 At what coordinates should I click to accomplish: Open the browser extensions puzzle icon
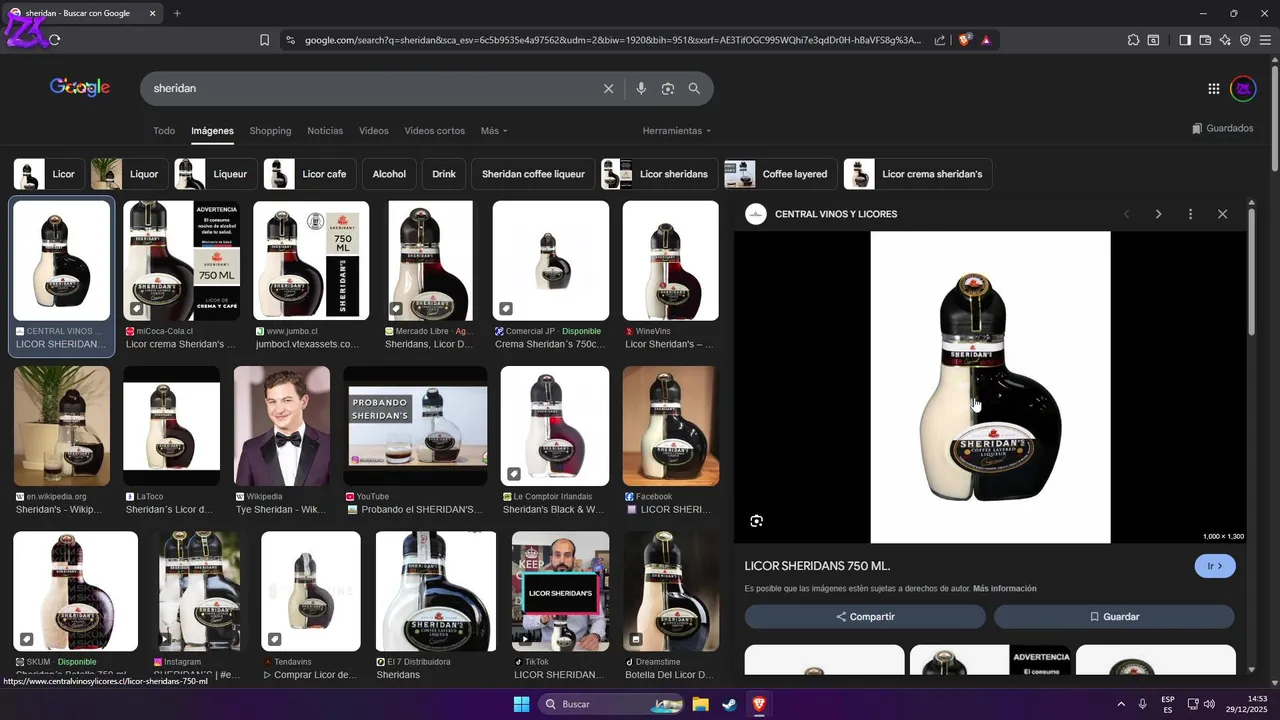[1133, 40]
